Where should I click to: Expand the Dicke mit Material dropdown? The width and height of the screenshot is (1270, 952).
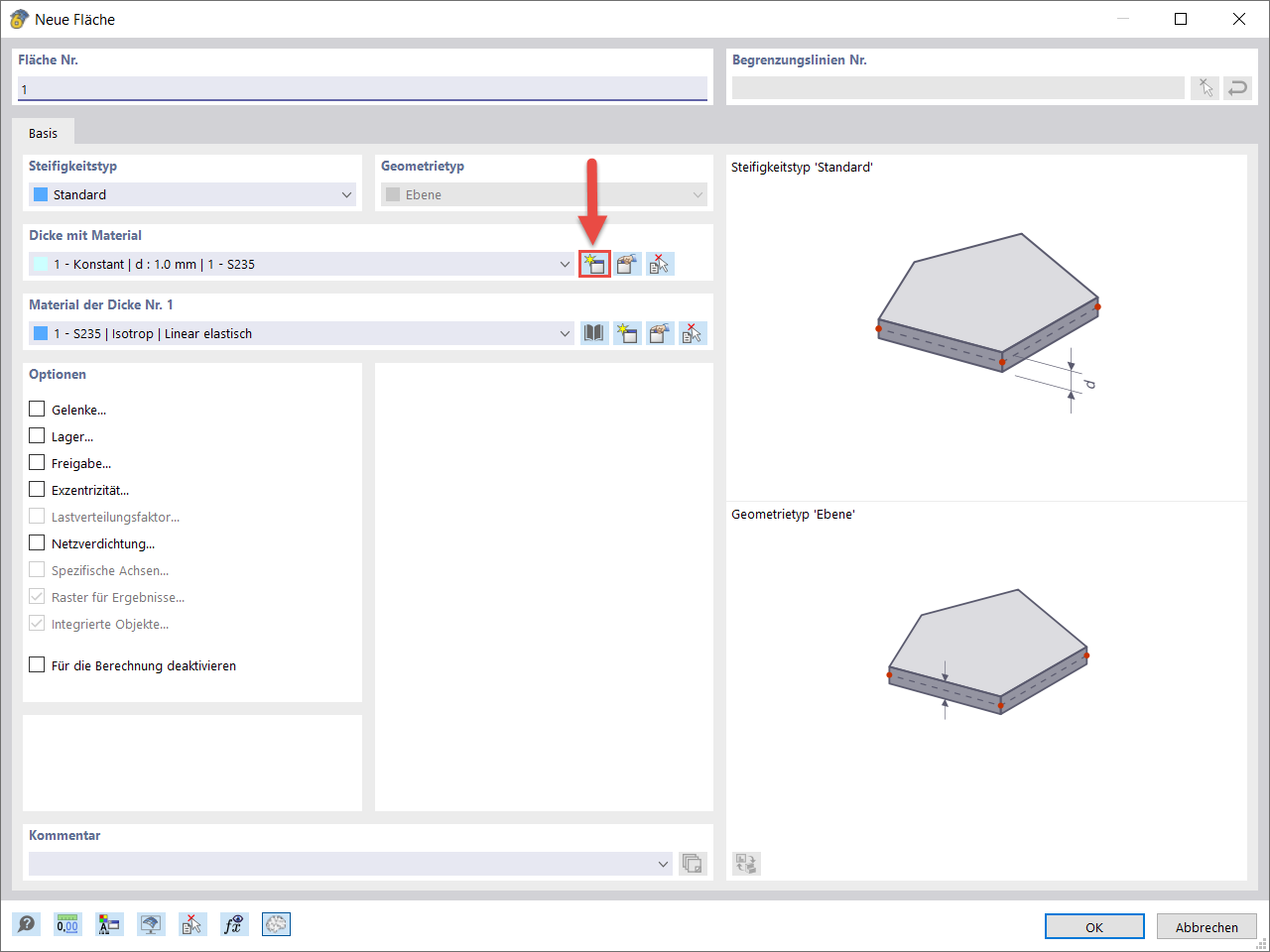pos(565,263)
